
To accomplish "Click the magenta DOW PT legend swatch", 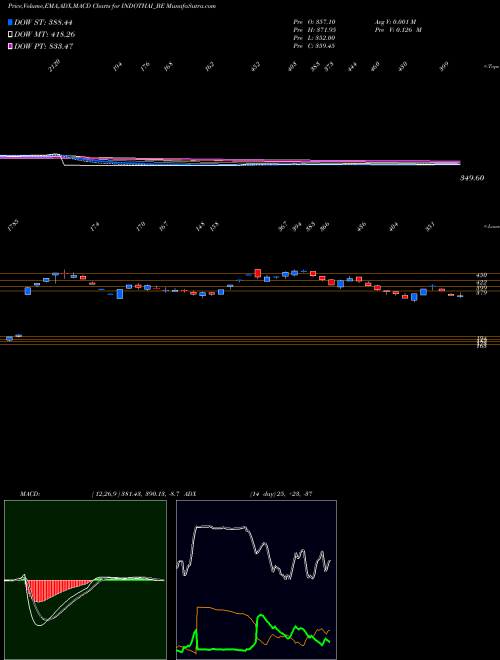I will [x=10, y=46].
